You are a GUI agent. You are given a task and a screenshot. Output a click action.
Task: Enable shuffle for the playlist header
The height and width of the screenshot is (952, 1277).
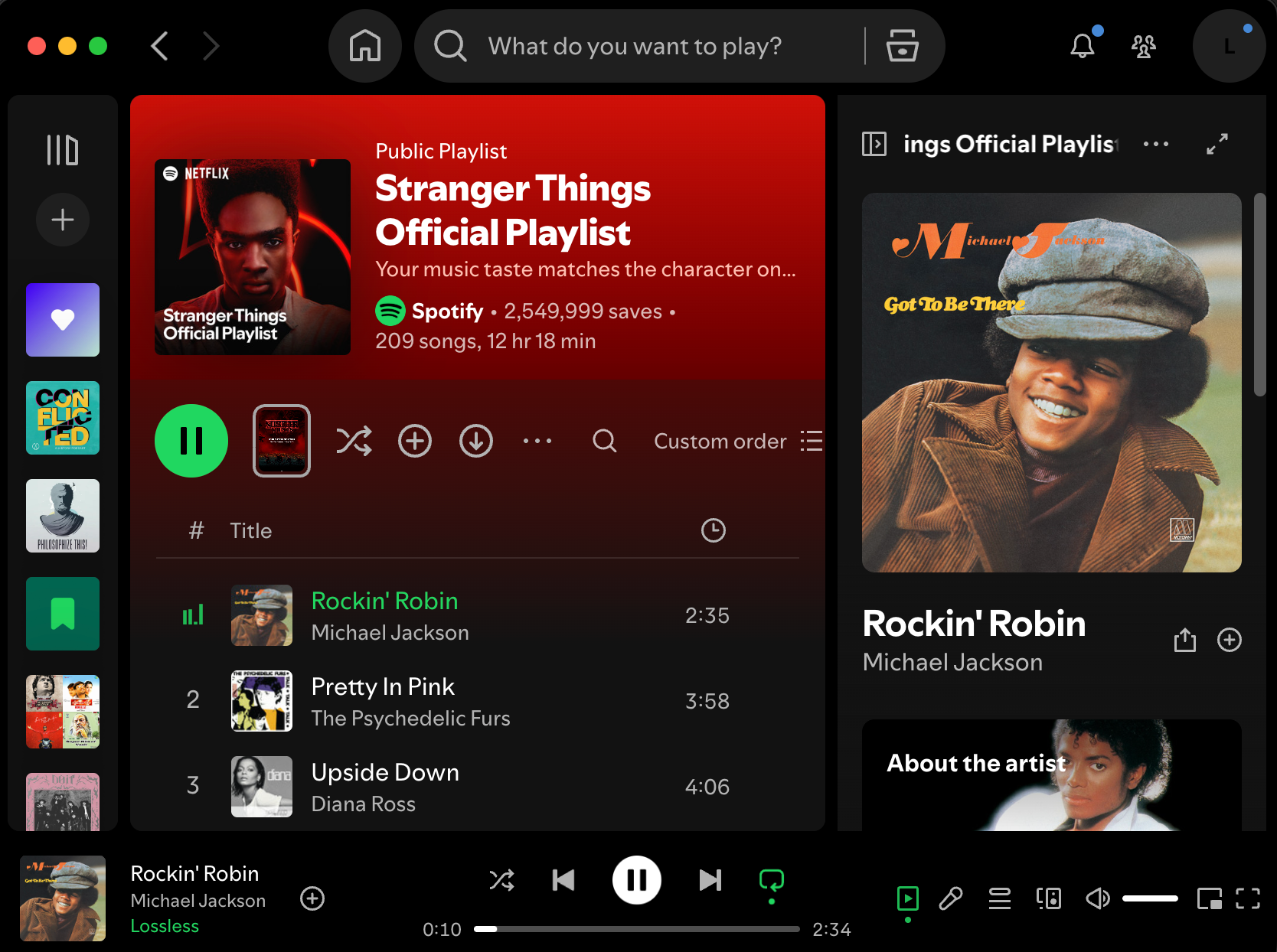[354, 441]
